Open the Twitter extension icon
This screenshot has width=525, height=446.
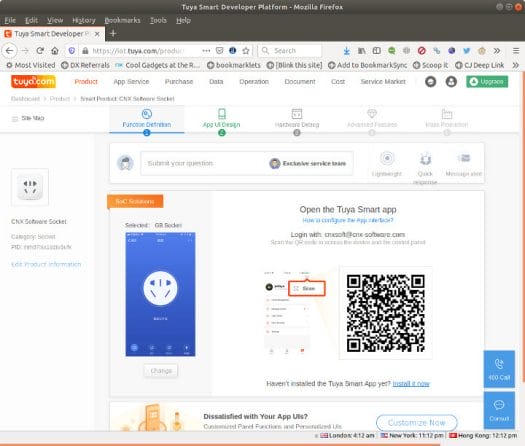[466, 51]
